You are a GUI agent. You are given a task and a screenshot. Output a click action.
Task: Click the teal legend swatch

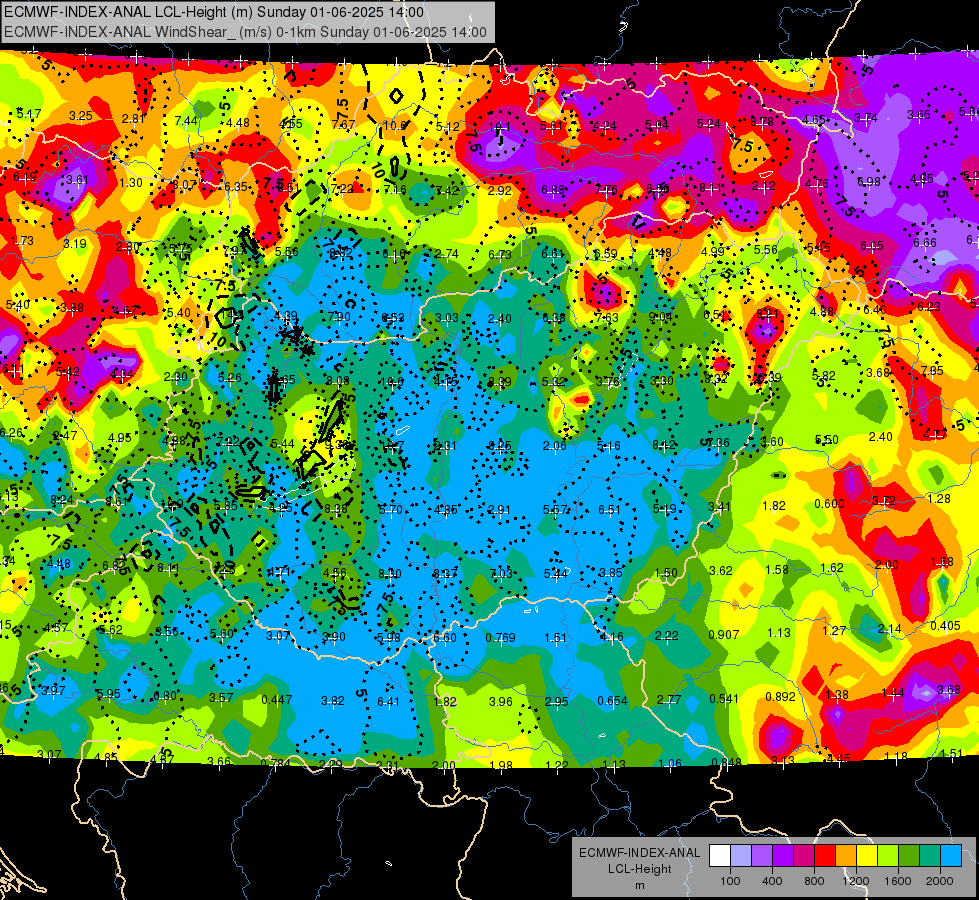pyautogui.click(x=929, y=856)
